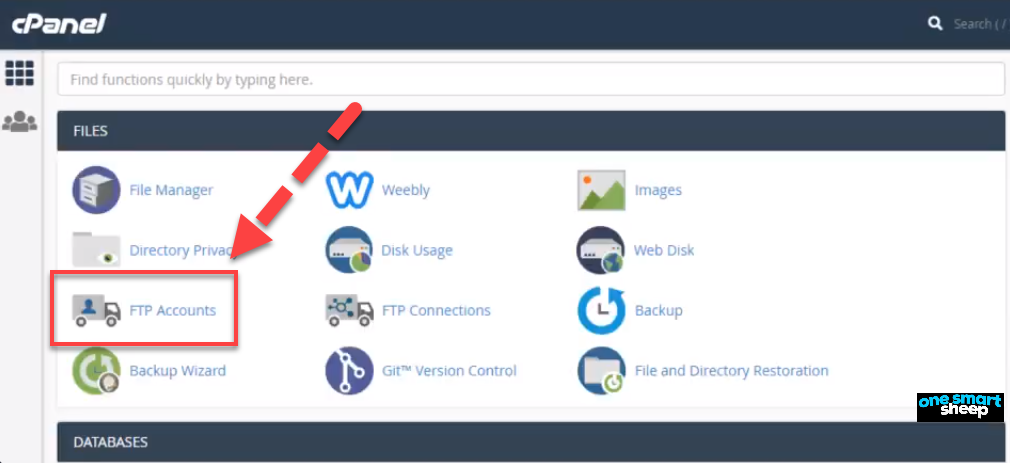Click the FTP Accounts truck icon
This screenshot has height=463, width=1010.
pyautogui.click(x=96, y=310)
